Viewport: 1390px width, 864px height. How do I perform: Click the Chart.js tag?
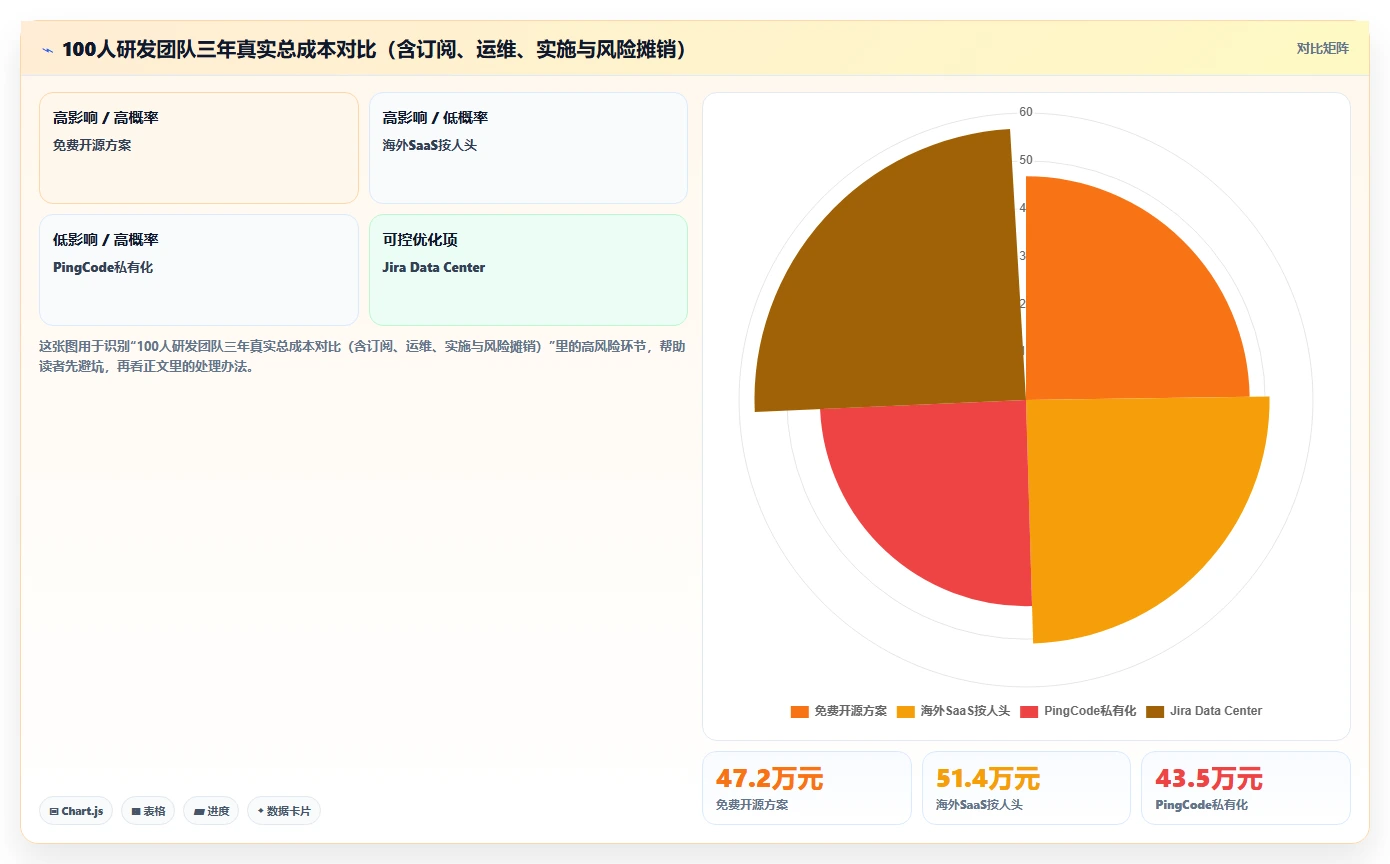coord(76,811)
